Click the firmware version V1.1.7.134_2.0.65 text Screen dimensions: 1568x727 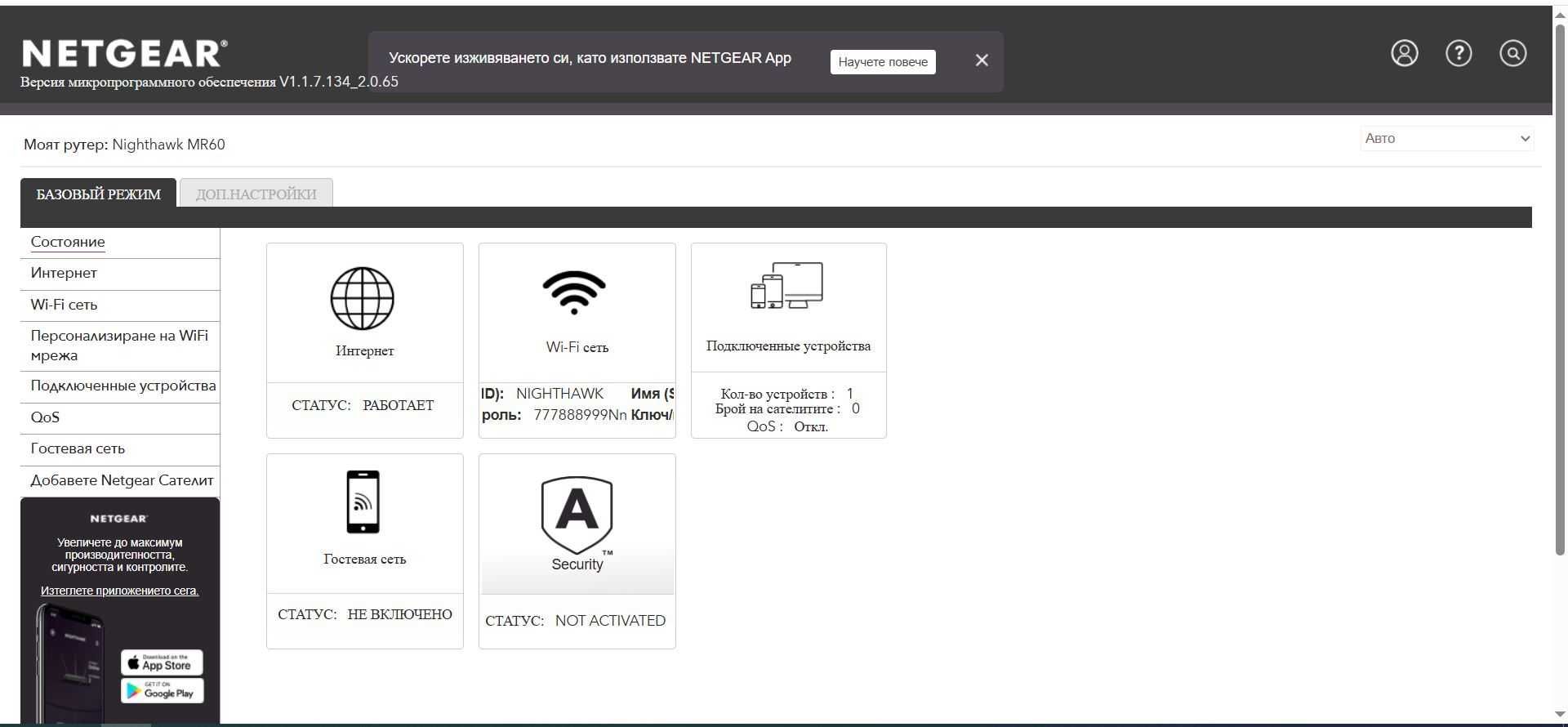339,82
